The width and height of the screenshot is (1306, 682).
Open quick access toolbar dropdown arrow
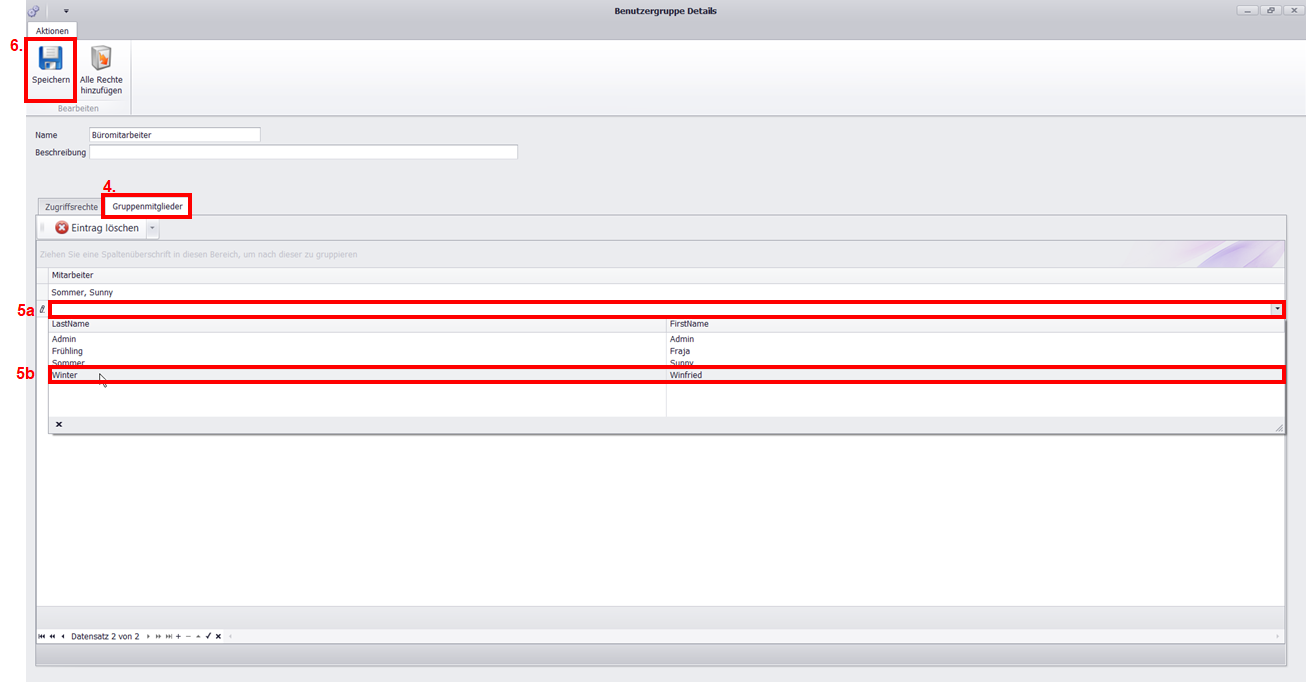point(66,11)
